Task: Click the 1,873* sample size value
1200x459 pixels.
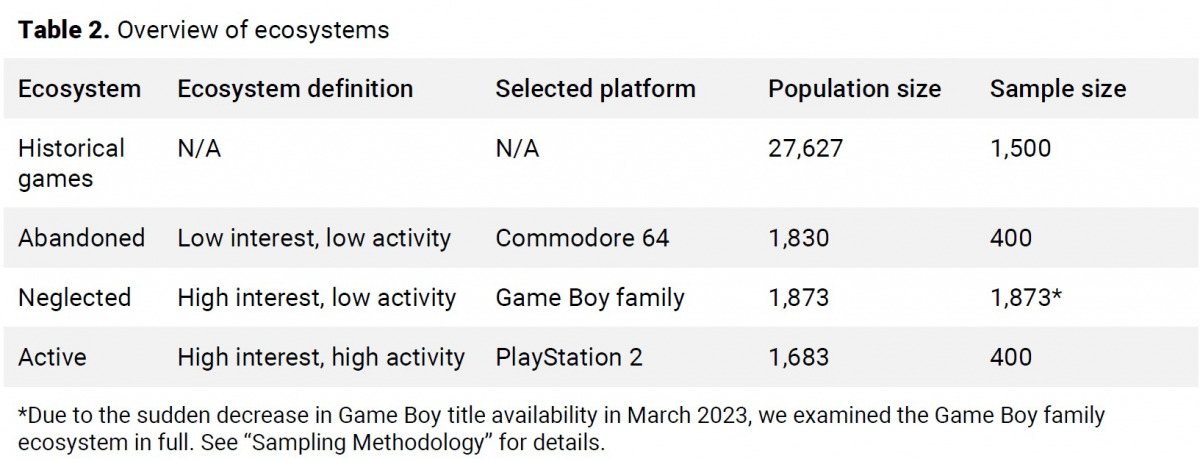Action: (1026, 297)
